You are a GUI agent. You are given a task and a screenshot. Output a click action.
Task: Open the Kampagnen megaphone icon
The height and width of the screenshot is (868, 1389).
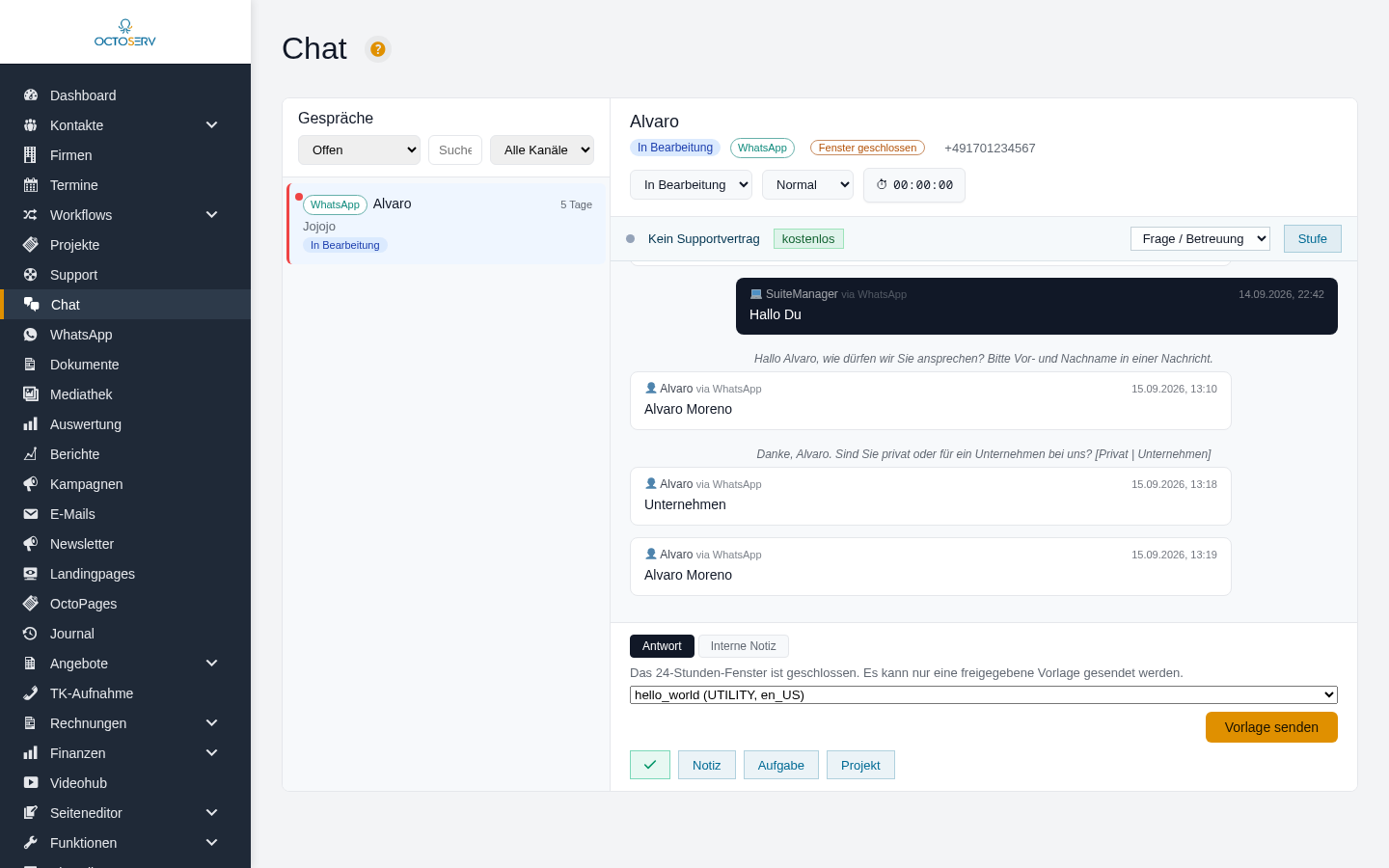31,484
